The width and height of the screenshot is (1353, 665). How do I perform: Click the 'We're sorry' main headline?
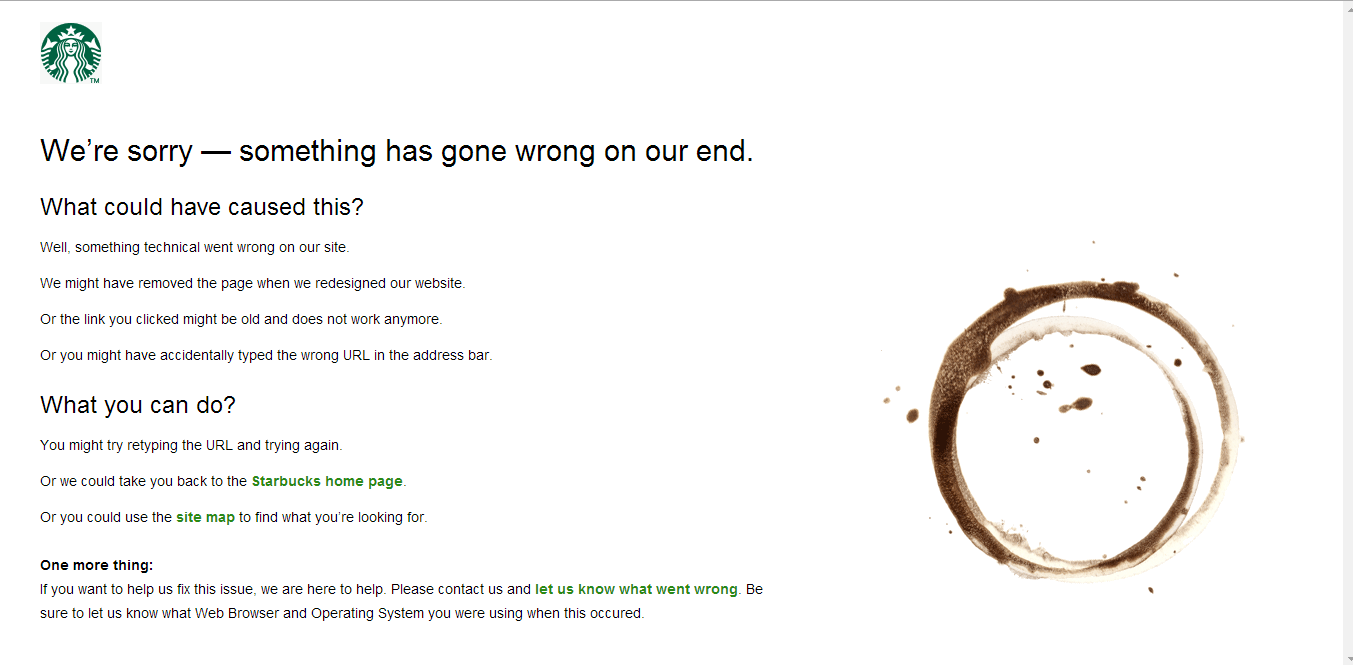396,151
